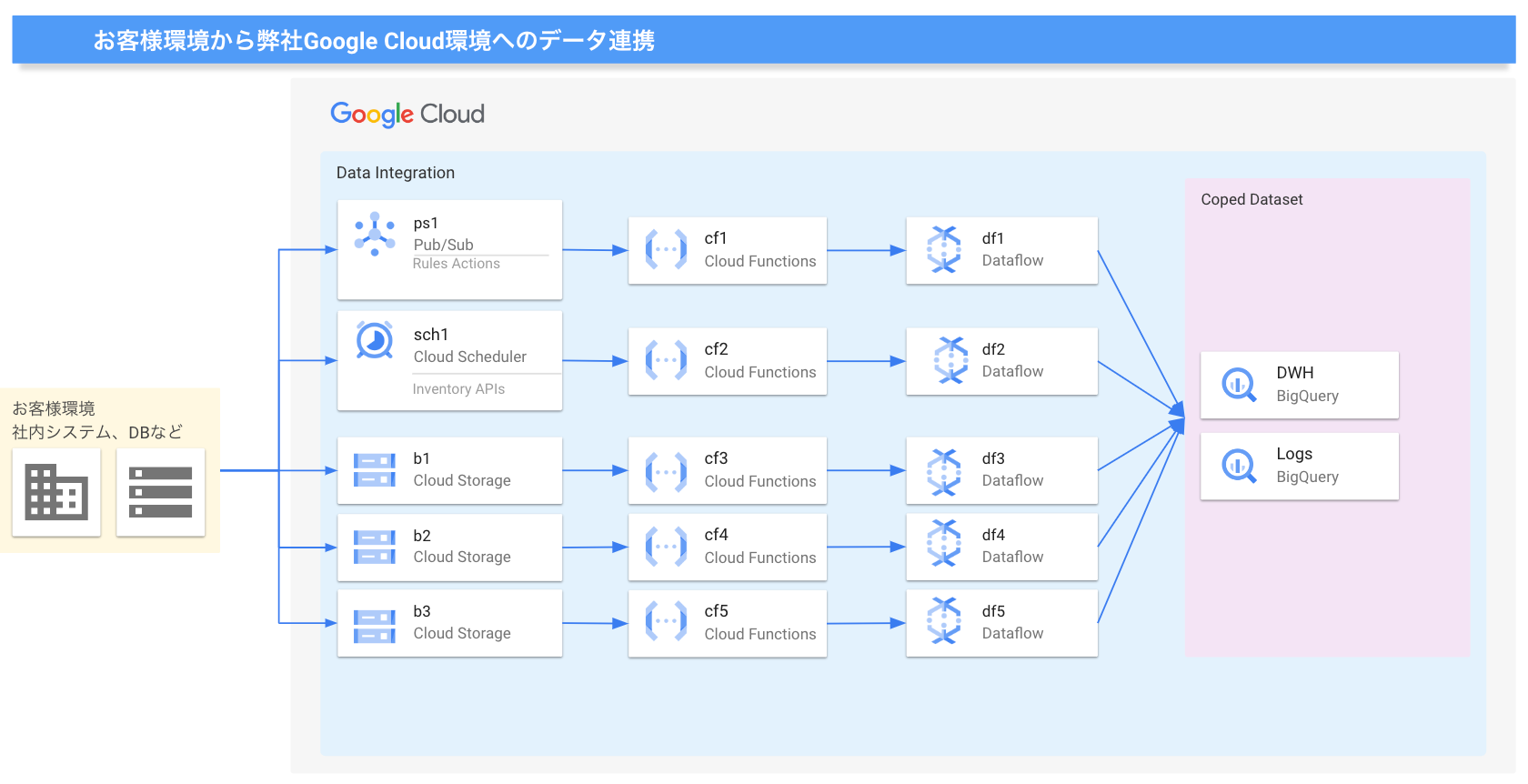Click the 'sch1' node name
This screenshot has width=1528, height=784.
coord(431,335)
